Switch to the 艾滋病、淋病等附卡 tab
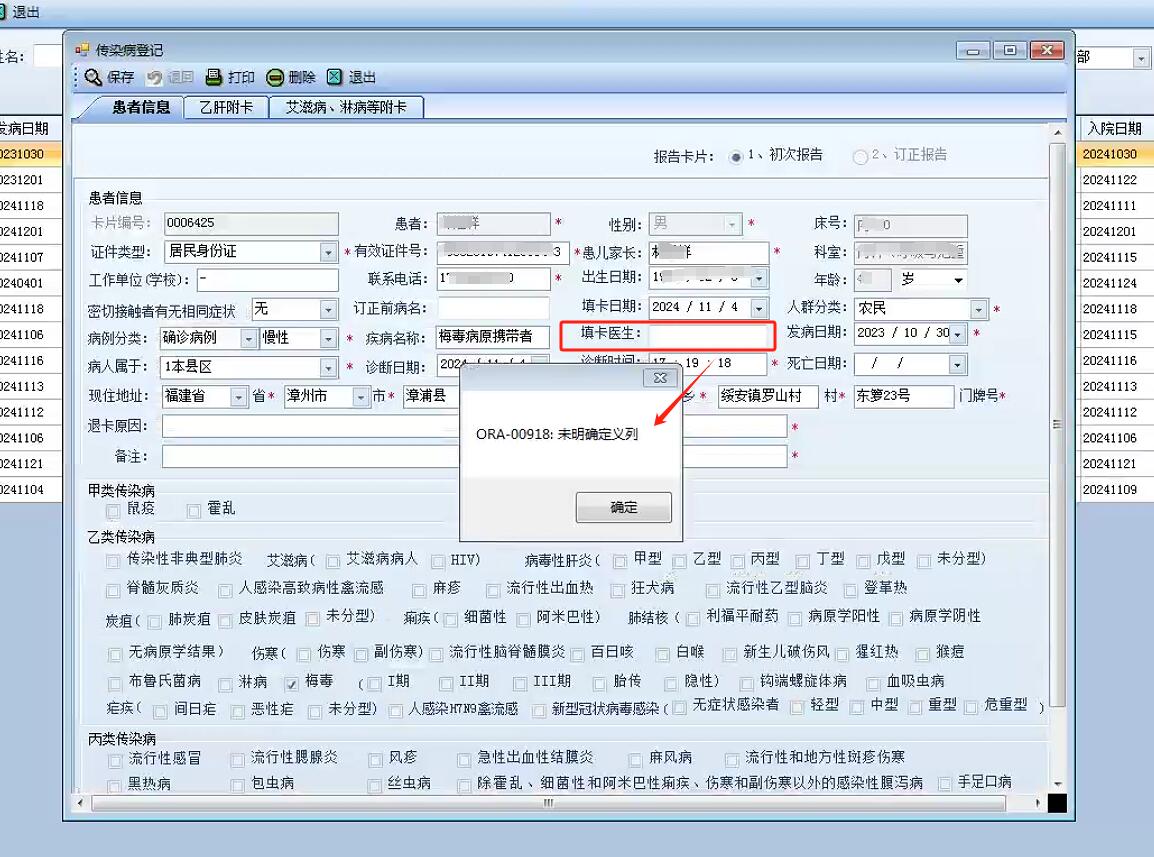The height and width of the screenshot is (857, 1154). (x=346, y=107)
